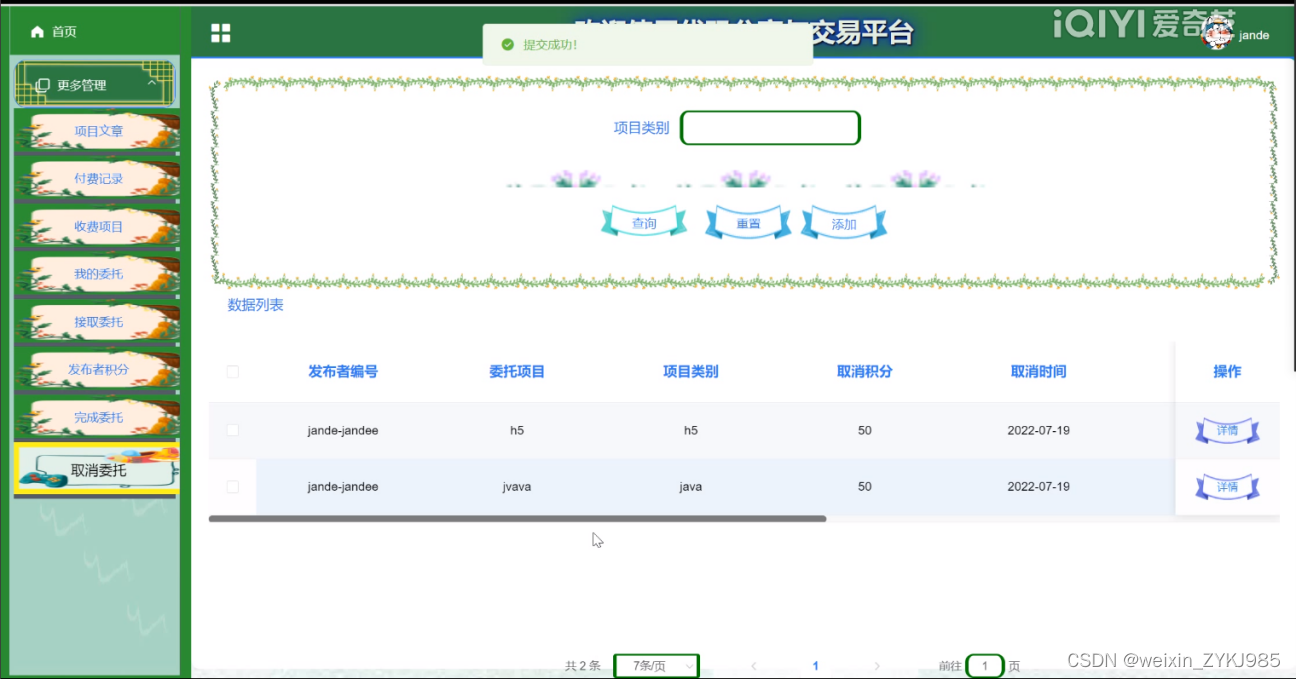
Task: Click the 前往 page jump input
Action: [x=985, y=666]
